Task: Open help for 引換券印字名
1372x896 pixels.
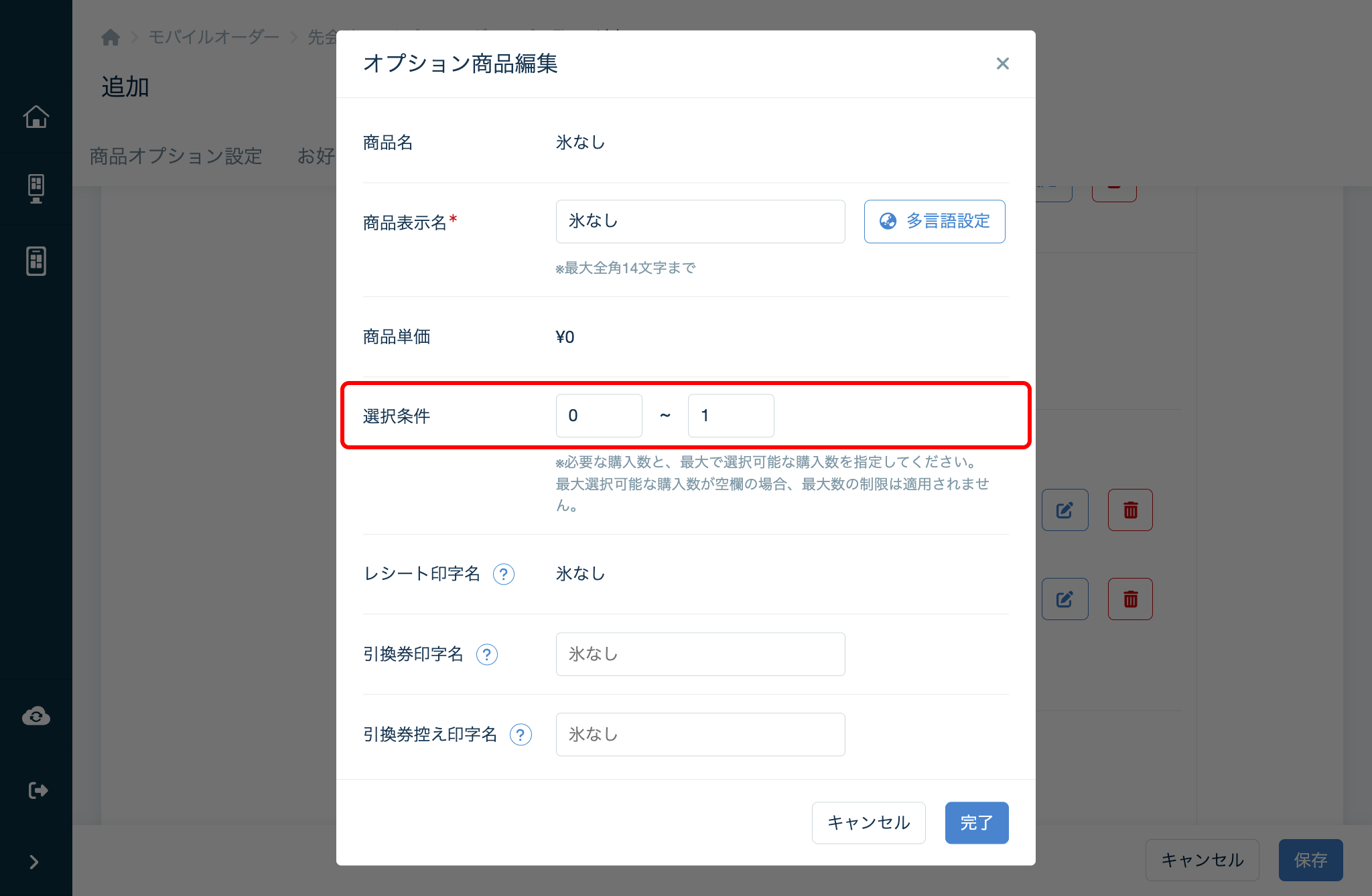Action: (487, 654)
